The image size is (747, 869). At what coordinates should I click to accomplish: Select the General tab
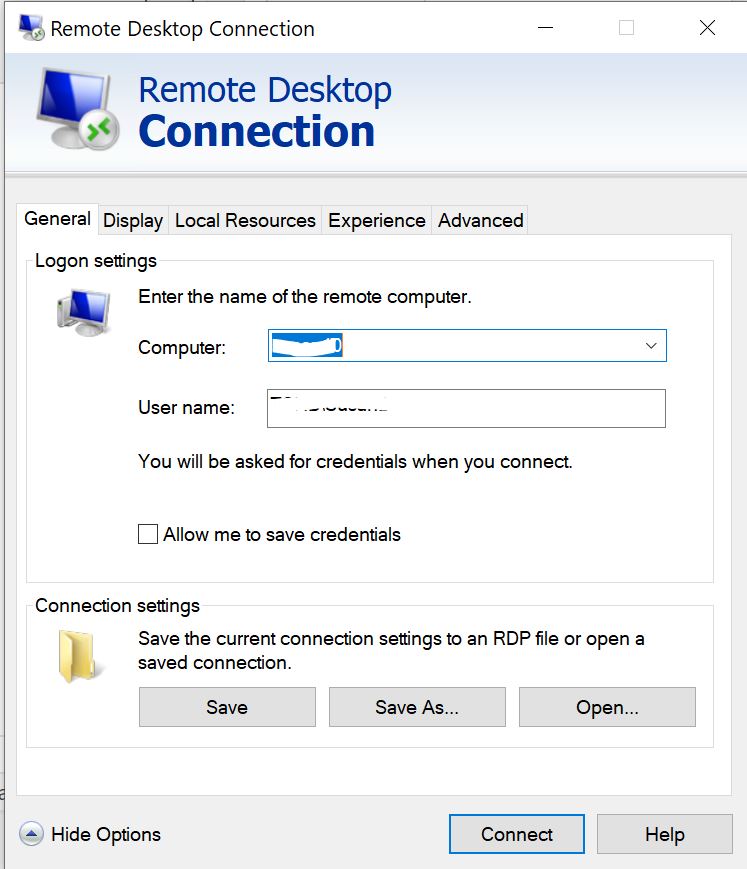[x=57, y=219]
